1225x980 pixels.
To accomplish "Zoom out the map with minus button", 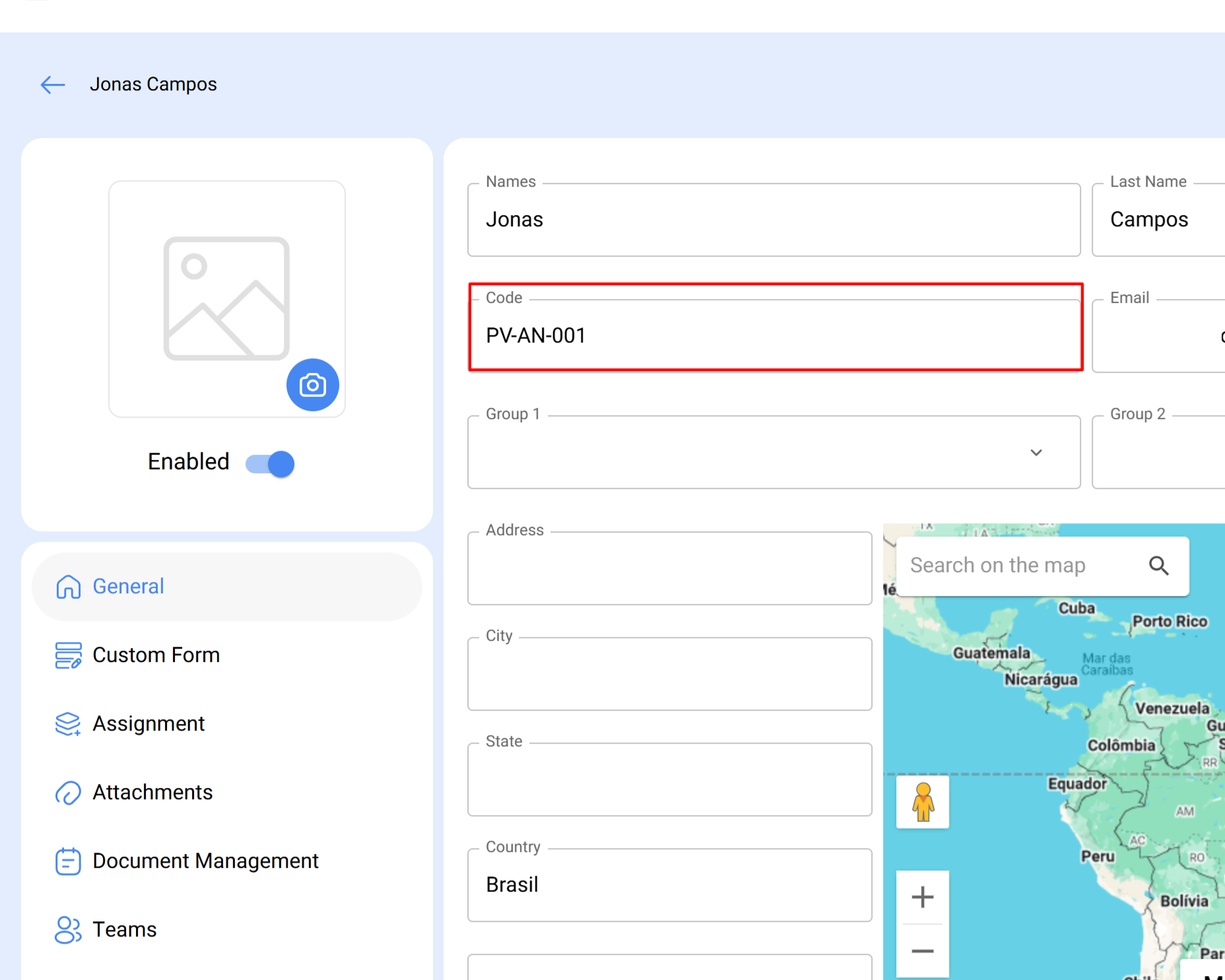I will [923, 951].
